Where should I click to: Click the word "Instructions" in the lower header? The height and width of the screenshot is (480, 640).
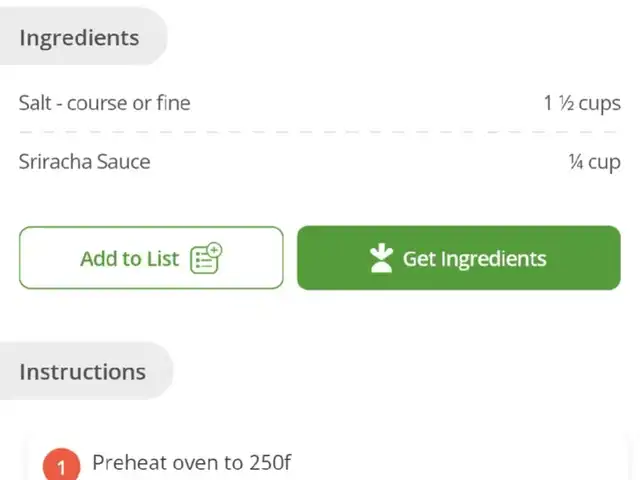click(x=82, y=371)
